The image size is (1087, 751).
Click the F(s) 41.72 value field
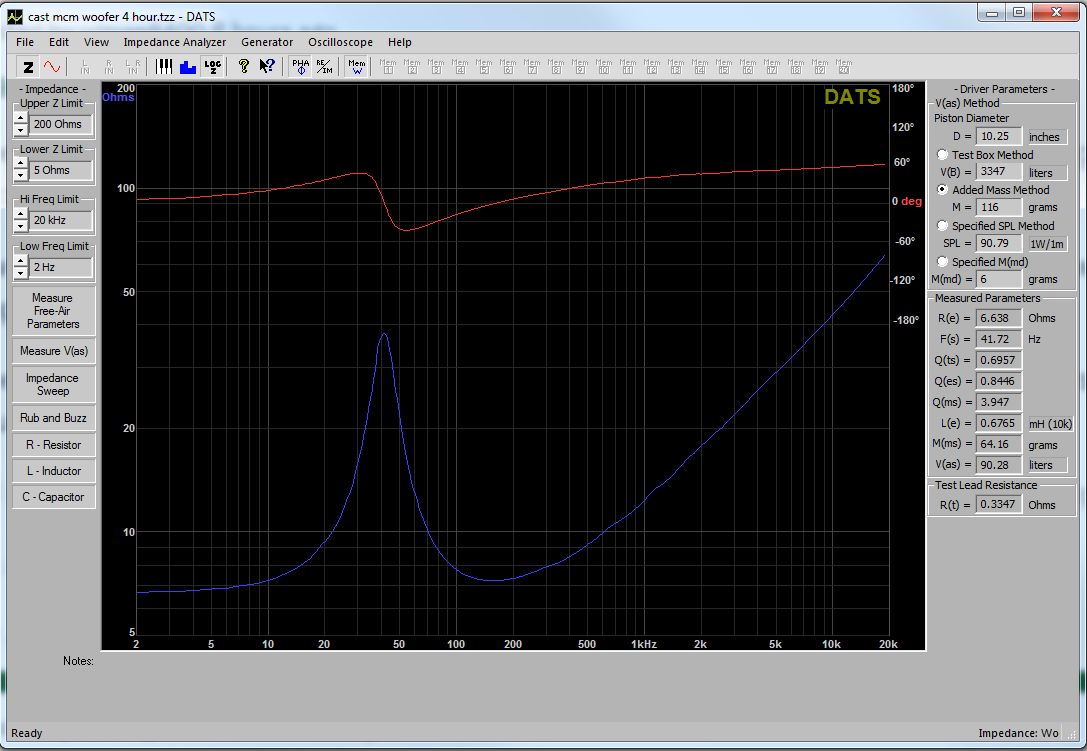[999, 339]
